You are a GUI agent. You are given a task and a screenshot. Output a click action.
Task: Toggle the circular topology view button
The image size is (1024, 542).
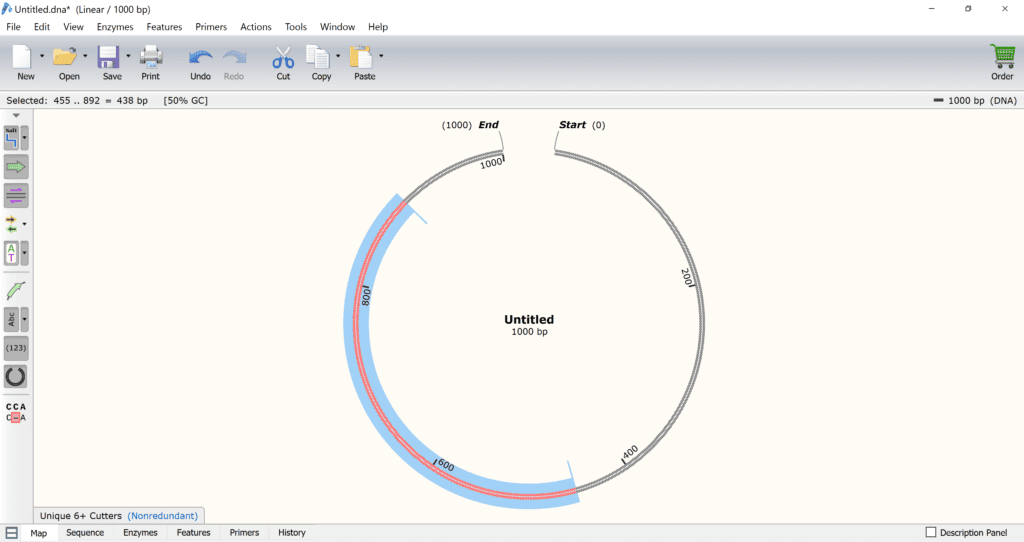pyautogui.click(x=16, y=377)
